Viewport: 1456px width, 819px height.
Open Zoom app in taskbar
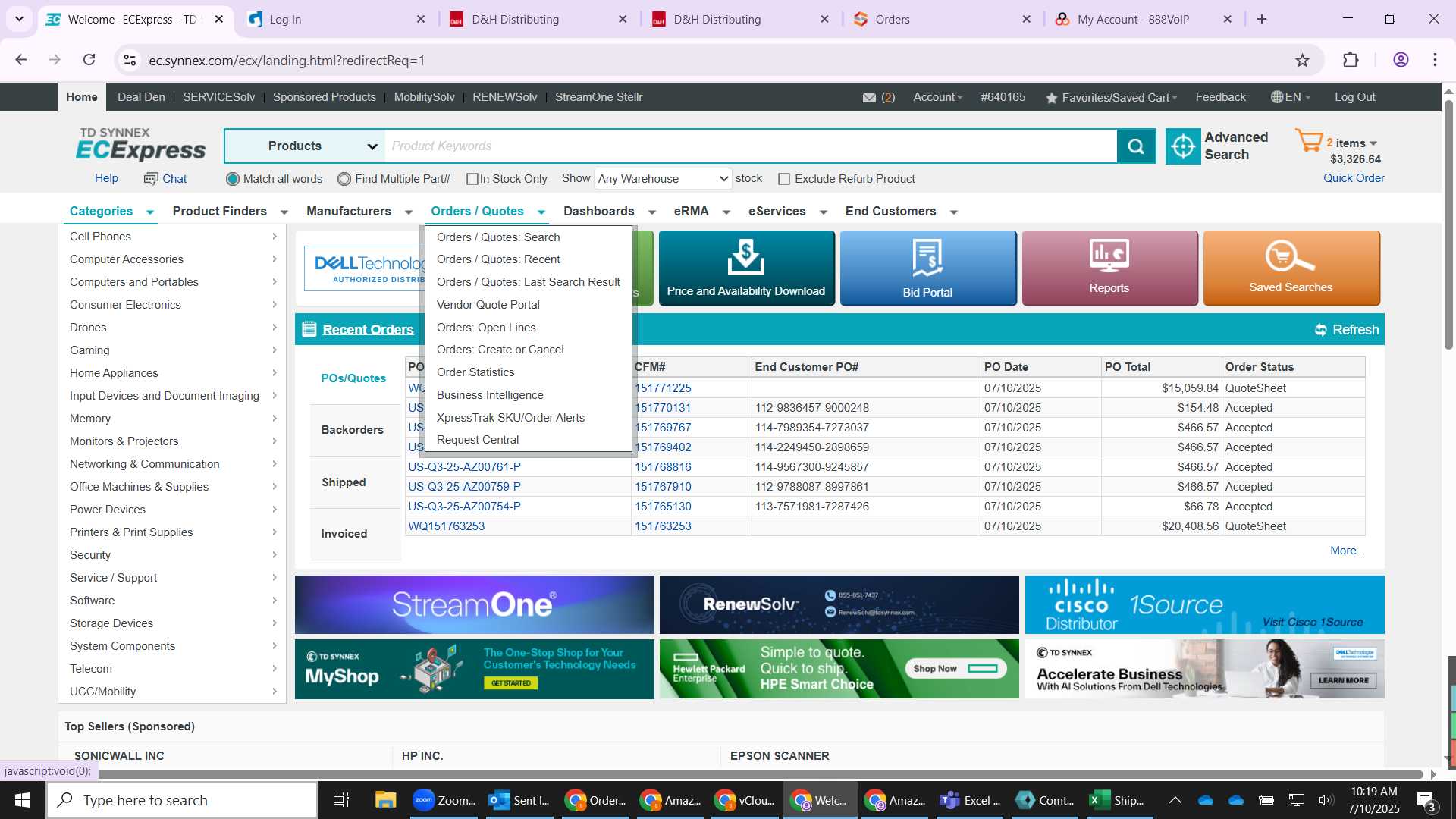tap(444, 800)
